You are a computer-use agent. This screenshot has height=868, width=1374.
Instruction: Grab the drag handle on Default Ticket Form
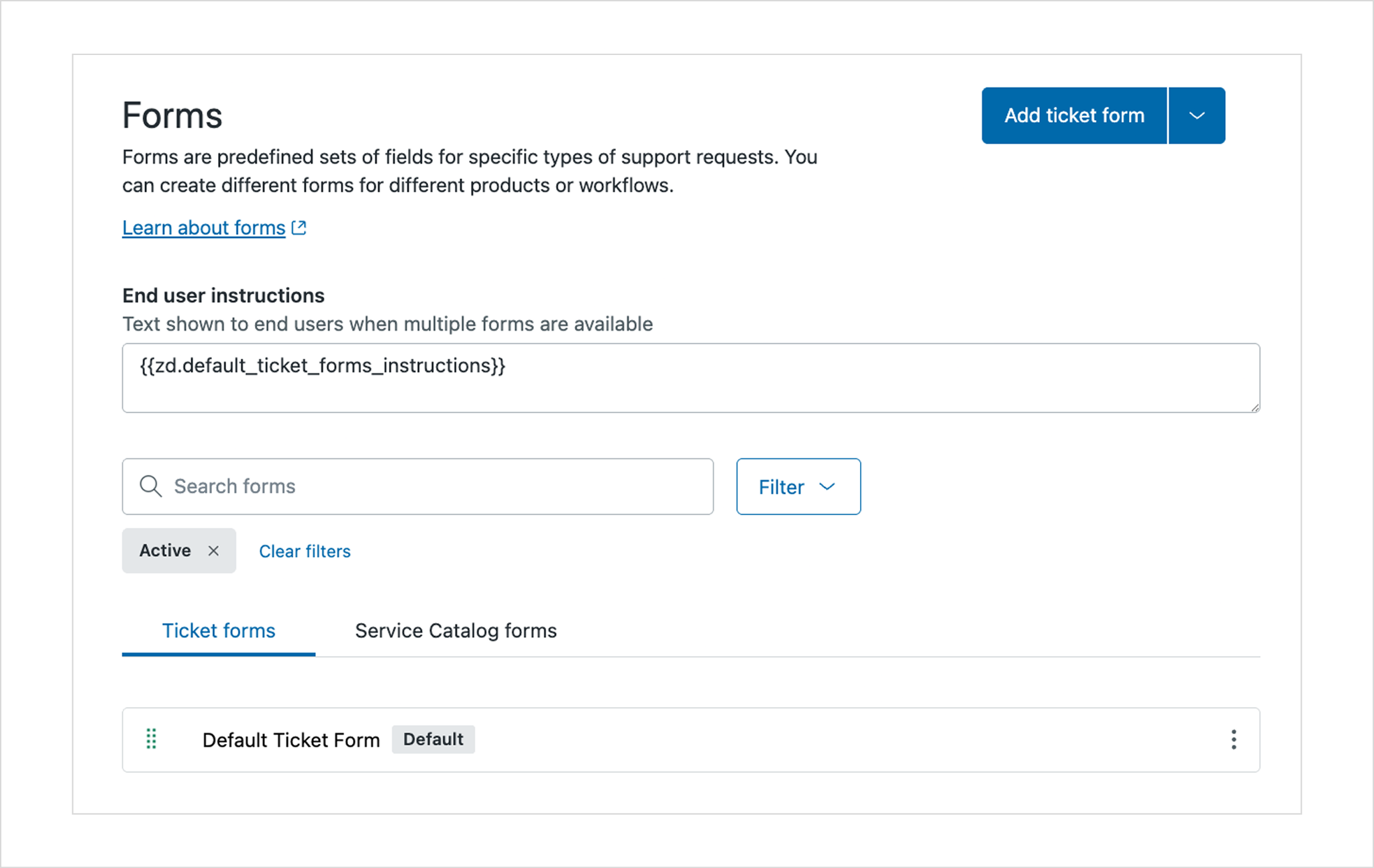click(x=152, y=739)
